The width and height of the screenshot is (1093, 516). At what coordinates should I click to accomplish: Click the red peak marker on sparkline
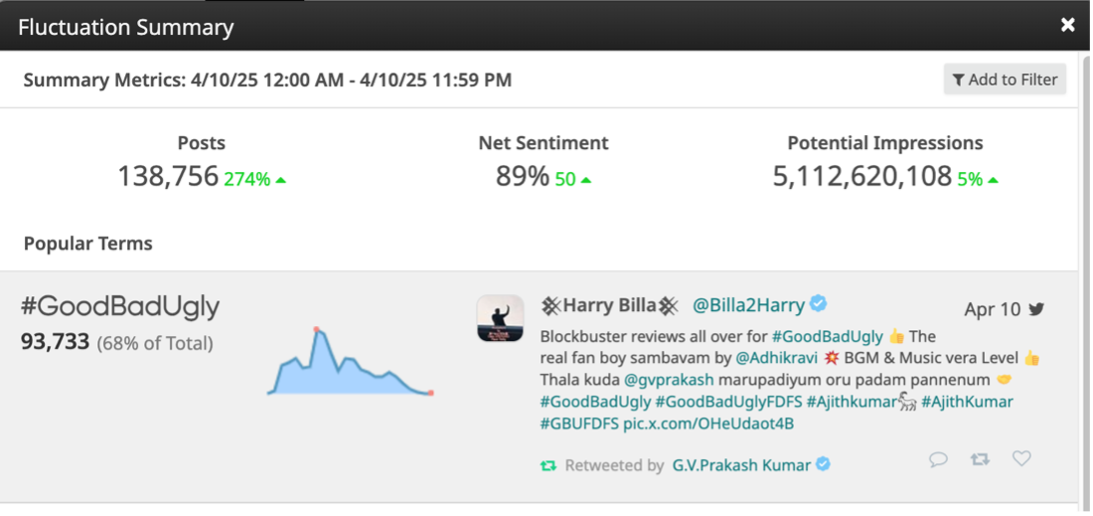[x=317, y=329]
